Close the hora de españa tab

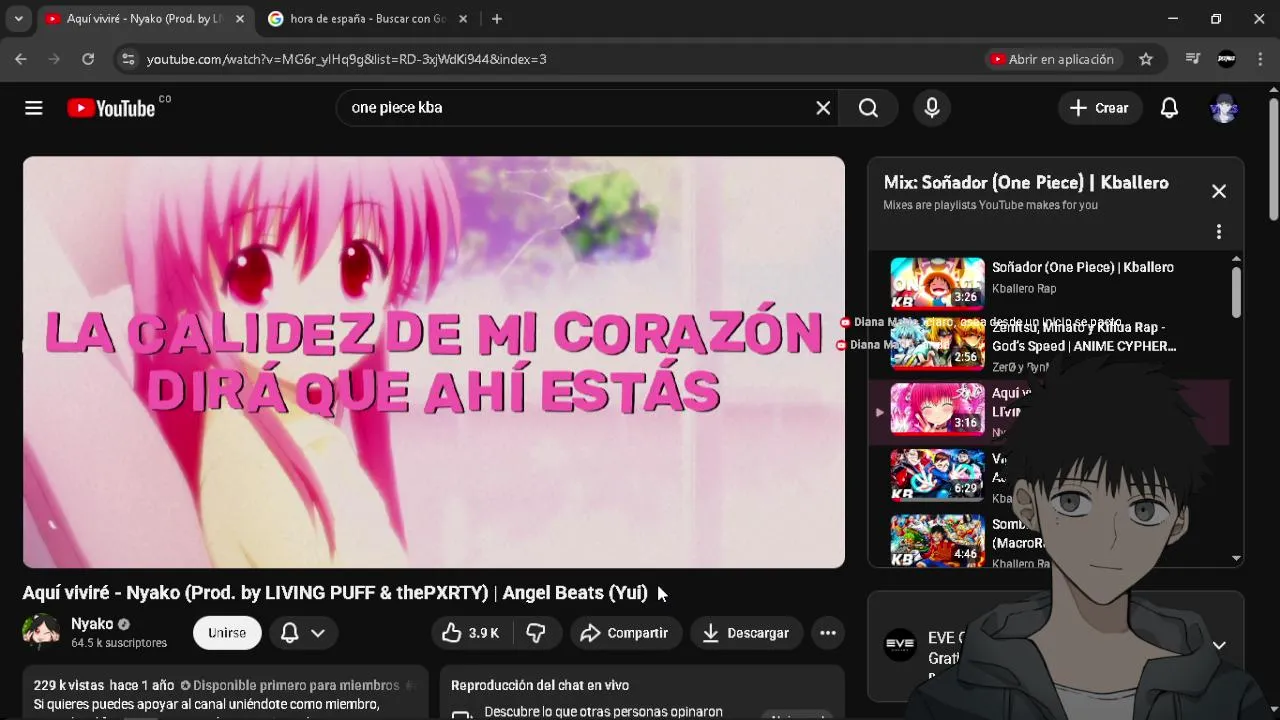[x=463, y=19]
